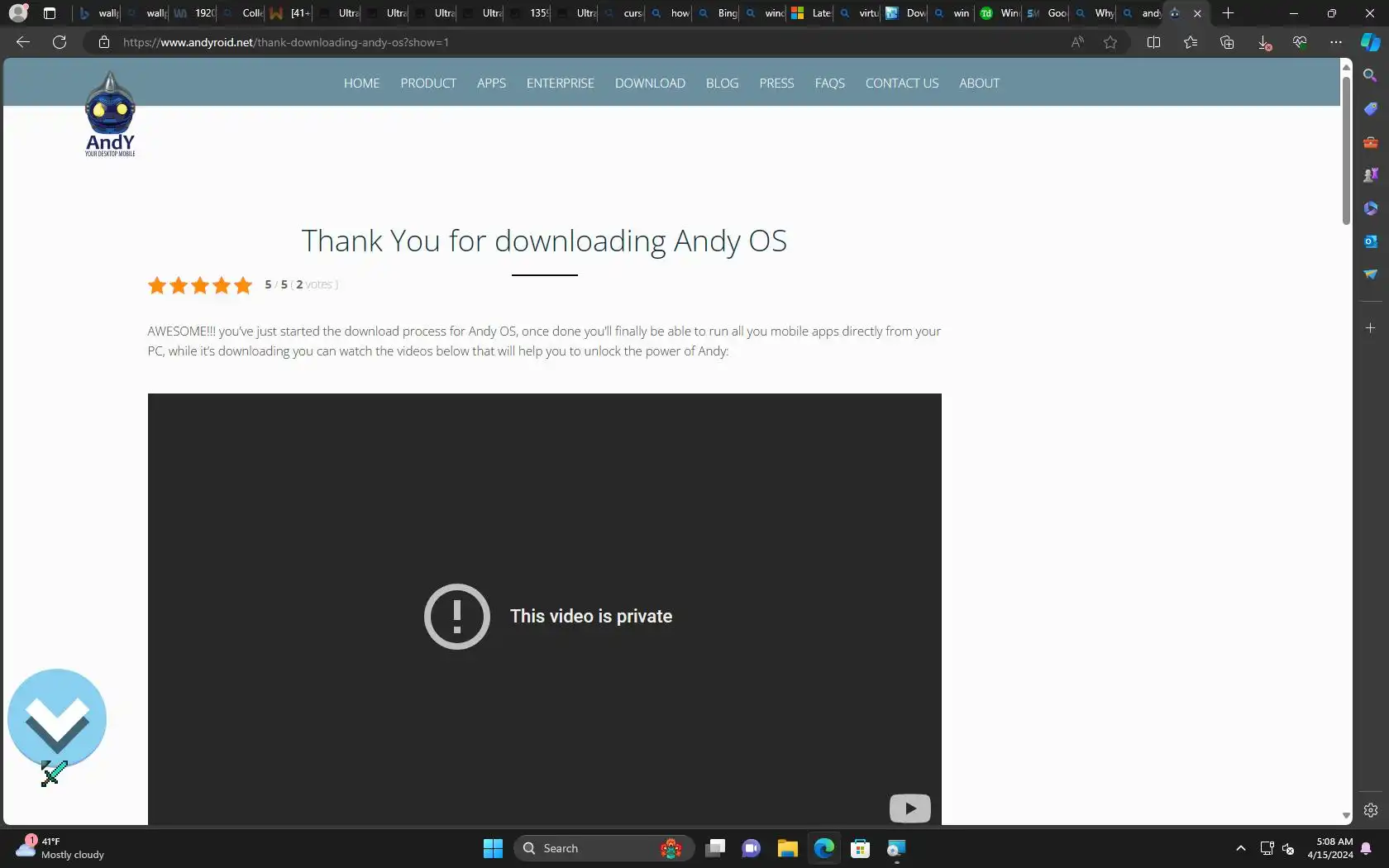Open the sidebar Outlook icon
1389x868 pixels.
1371,241
